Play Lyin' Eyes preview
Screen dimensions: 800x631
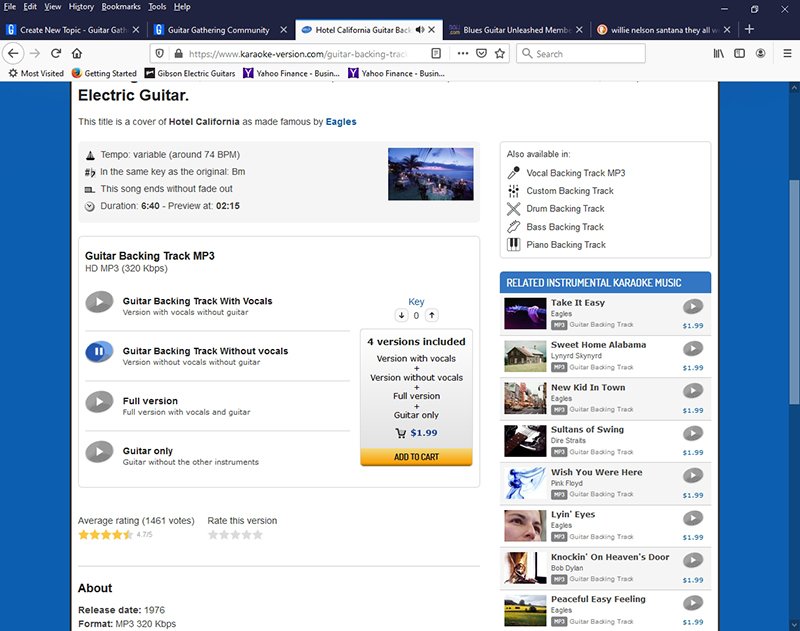693,518
